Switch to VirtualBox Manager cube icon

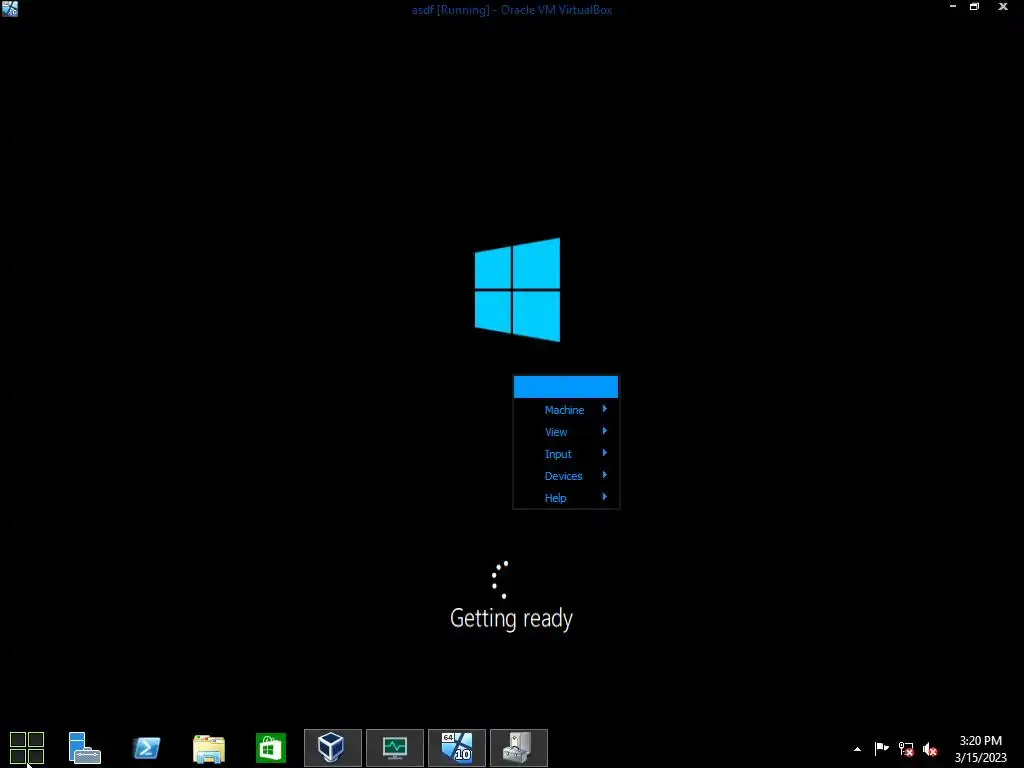coord(332,748)
